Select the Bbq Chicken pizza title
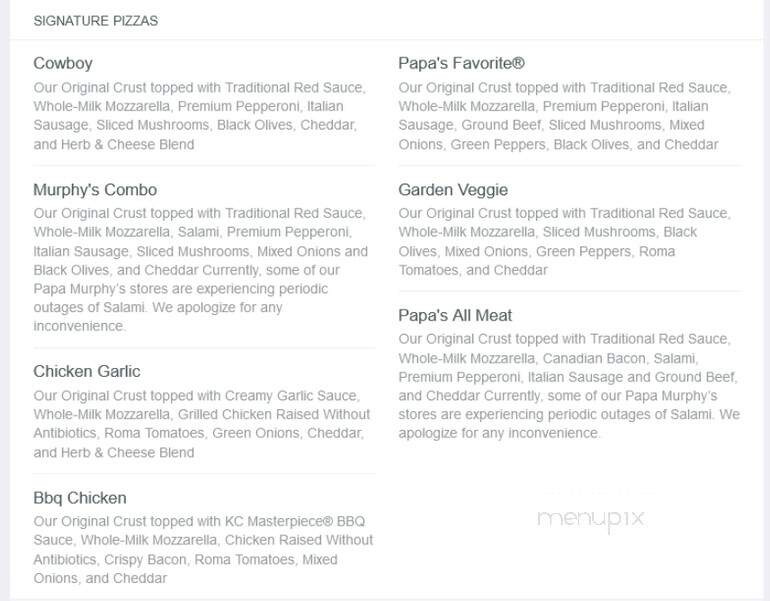Screen dimensions: 770x601 [80, 498]
